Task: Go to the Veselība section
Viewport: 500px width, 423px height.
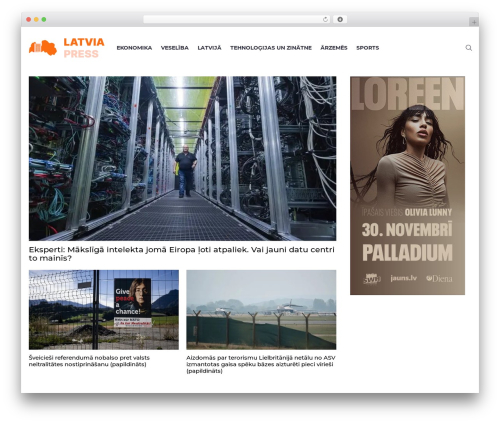Action: 175,48
